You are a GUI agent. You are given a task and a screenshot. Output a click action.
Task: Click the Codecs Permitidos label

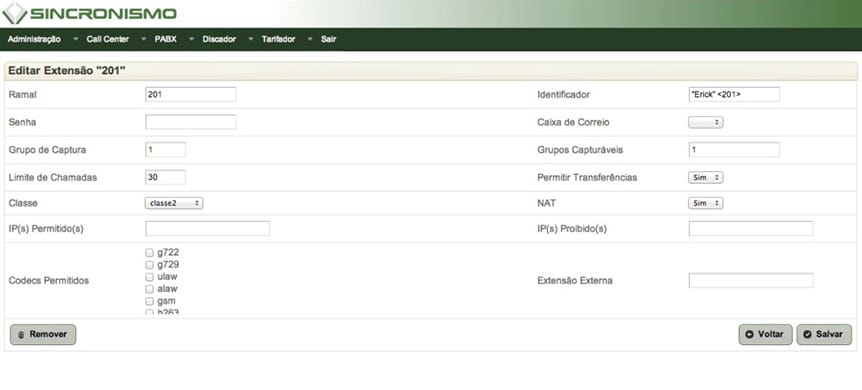(48, 281)
